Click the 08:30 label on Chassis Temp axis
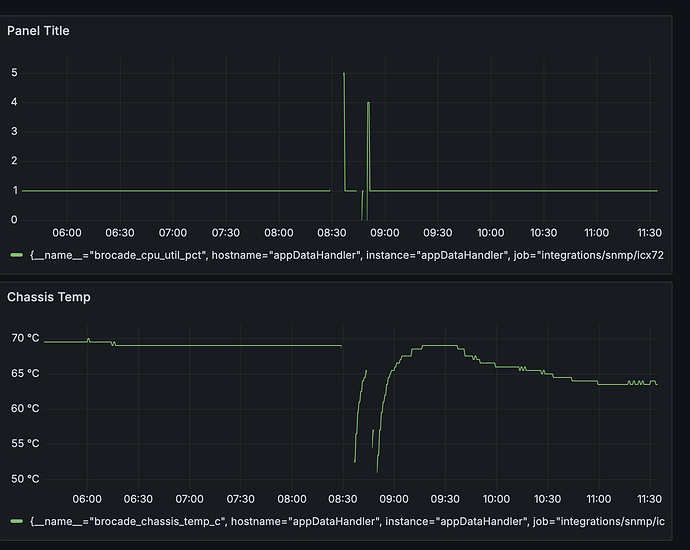Viewport: 690px width, 550px height. coord(343,499)
